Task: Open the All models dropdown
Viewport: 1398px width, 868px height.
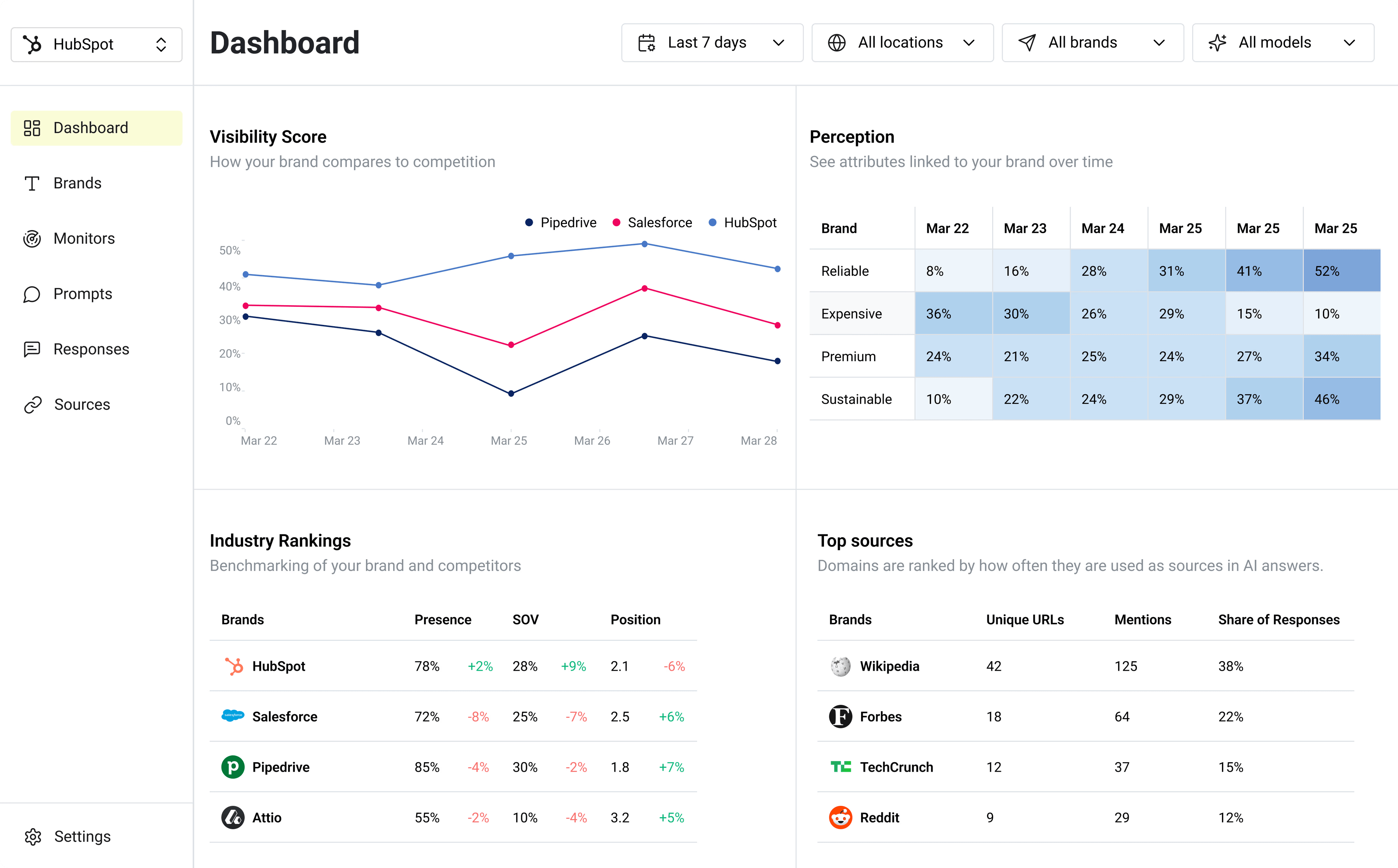Action: (1282, 42)
